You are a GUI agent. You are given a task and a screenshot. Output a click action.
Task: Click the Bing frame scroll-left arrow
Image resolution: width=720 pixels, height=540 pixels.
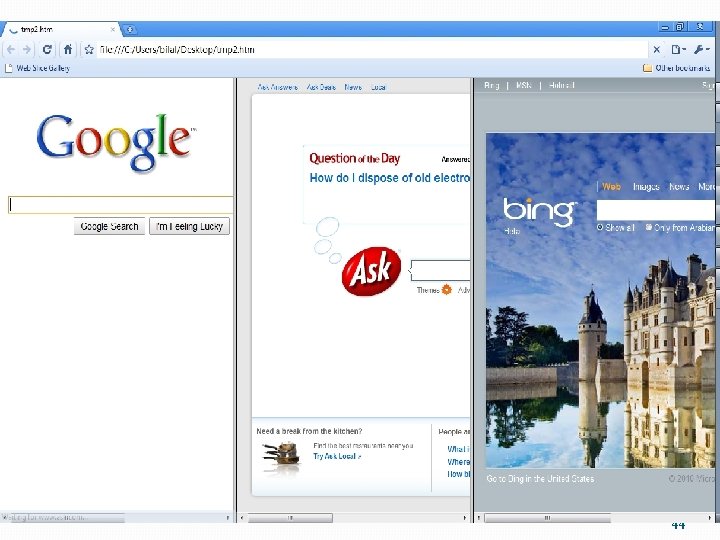click(x=479, y=518)
